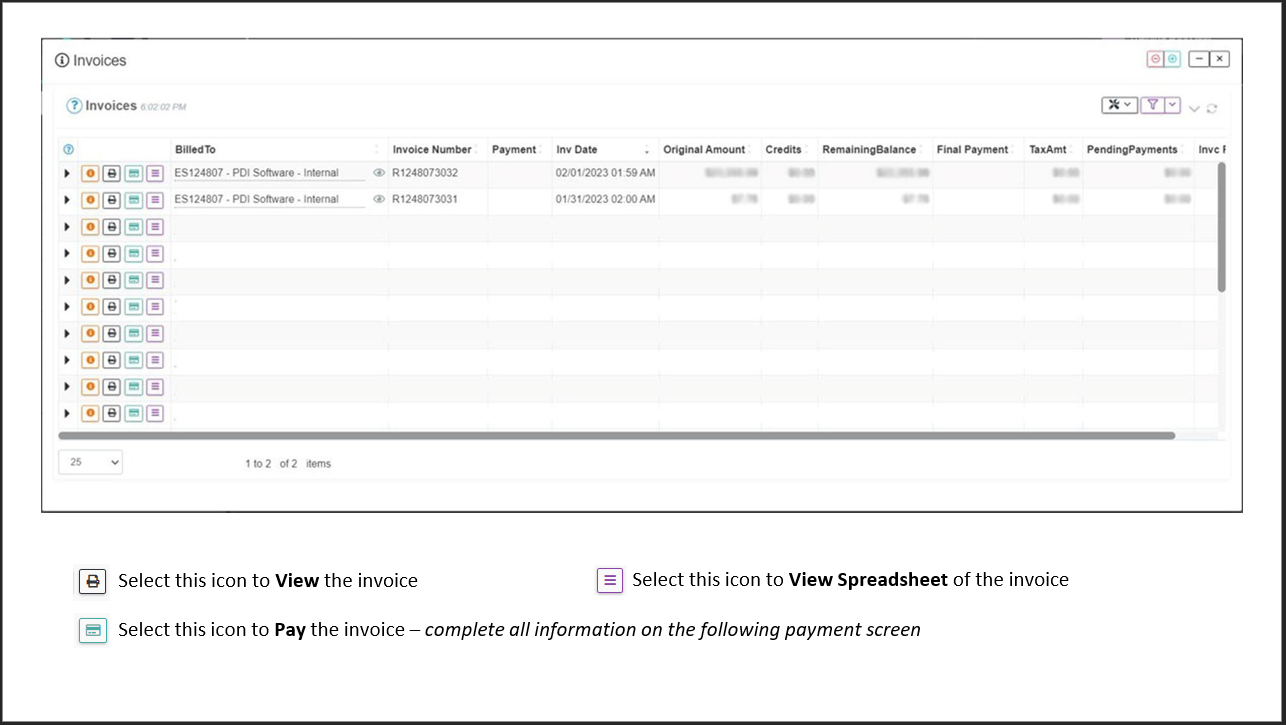Viewport: 1286px width, 725px height.
Task: Click the pink circle icon in the title bar
Action: pyautogui.click(x=1155, y=59)
